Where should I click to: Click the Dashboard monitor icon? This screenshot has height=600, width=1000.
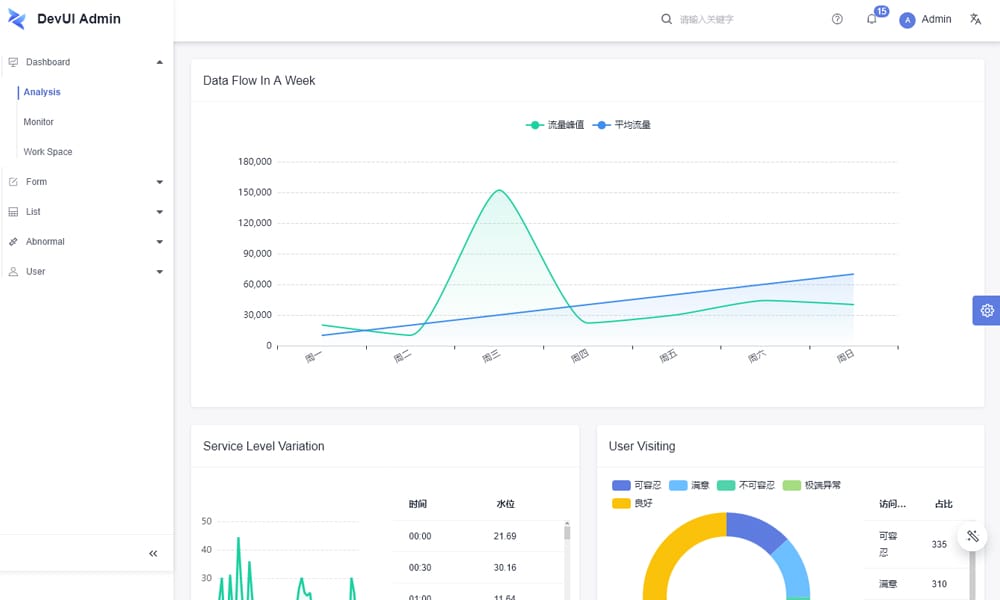pyautogui.click(x=13, y=62)
